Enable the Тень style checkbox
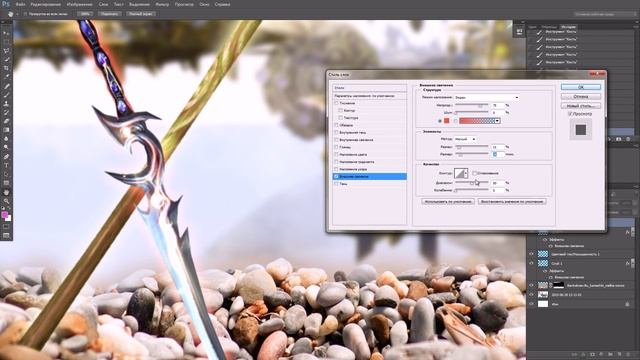The width and height of the screenshot is (640, 360). (x=336, y=184)
